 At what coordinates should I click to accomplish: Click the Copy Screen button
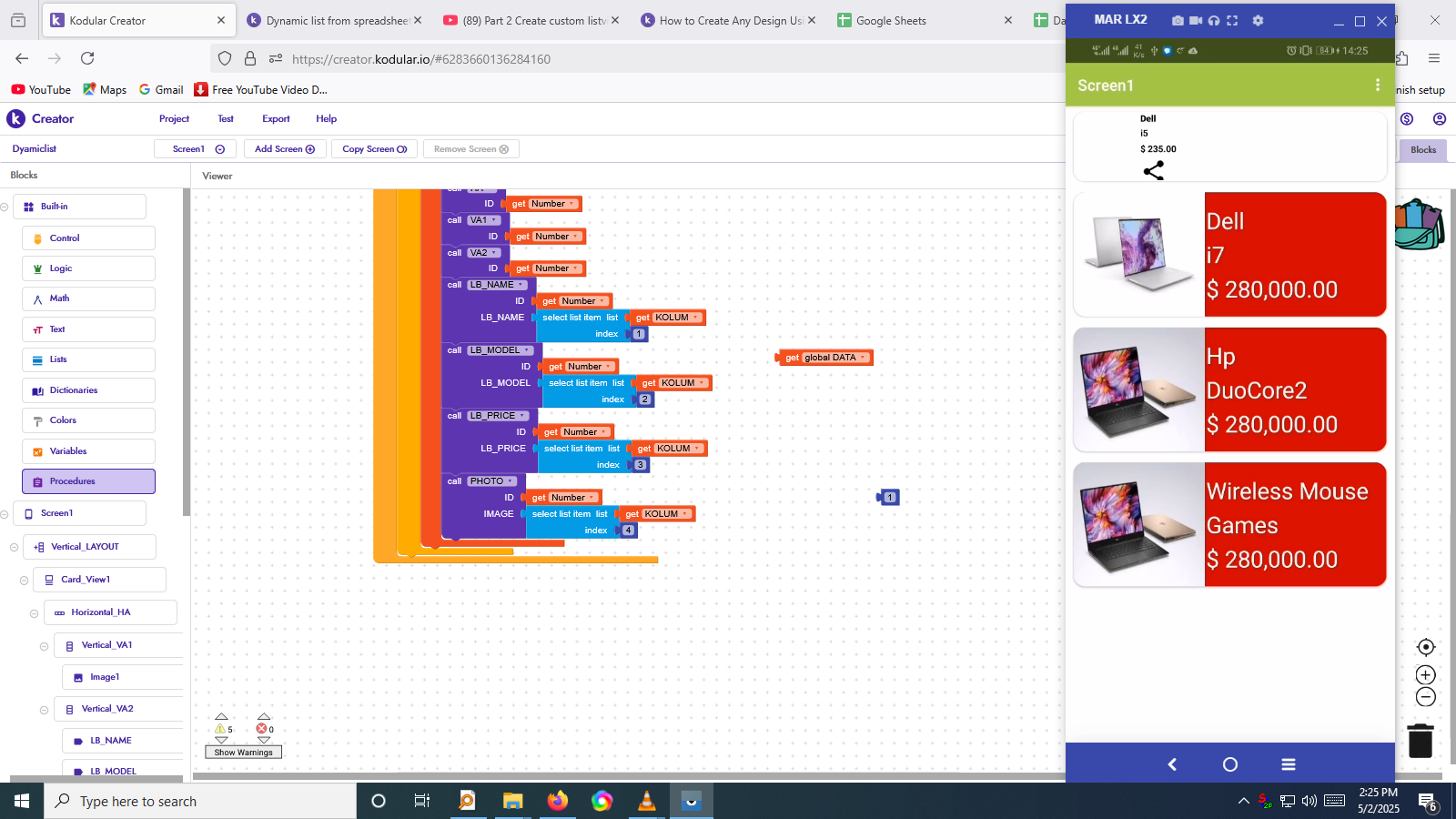(374, 149)
